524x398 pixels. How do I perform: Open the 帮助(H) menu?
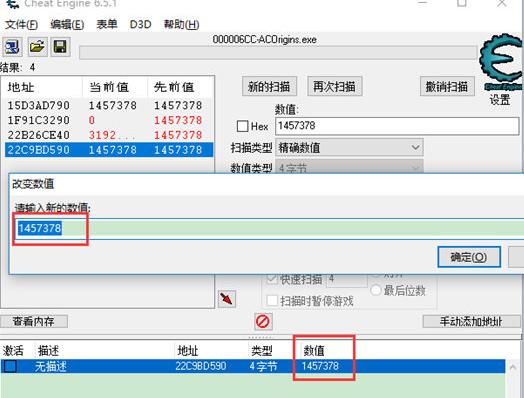(x=181, y=24)
